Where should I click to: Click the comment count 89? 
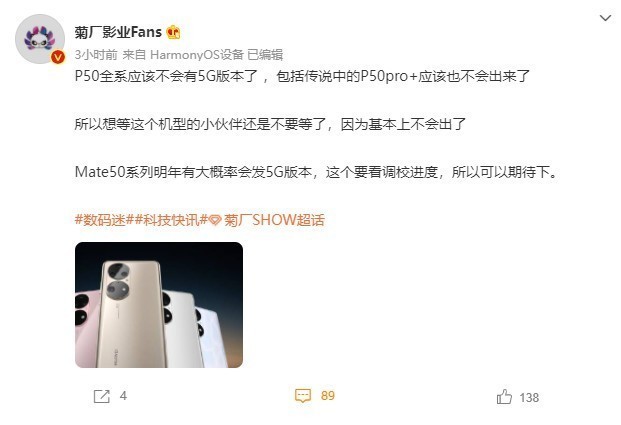coord(328,395)
